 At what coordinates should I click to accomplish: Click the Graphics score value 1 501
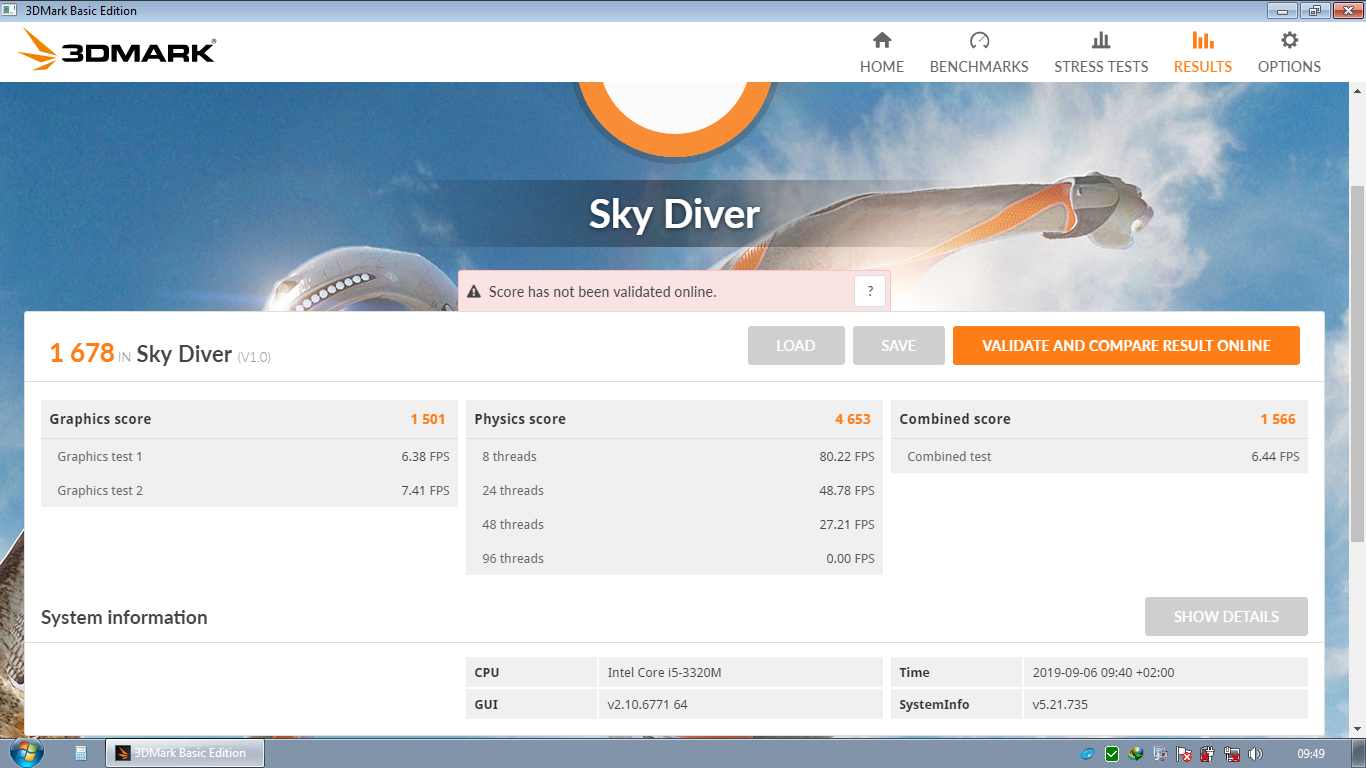[x=428, y=419]
